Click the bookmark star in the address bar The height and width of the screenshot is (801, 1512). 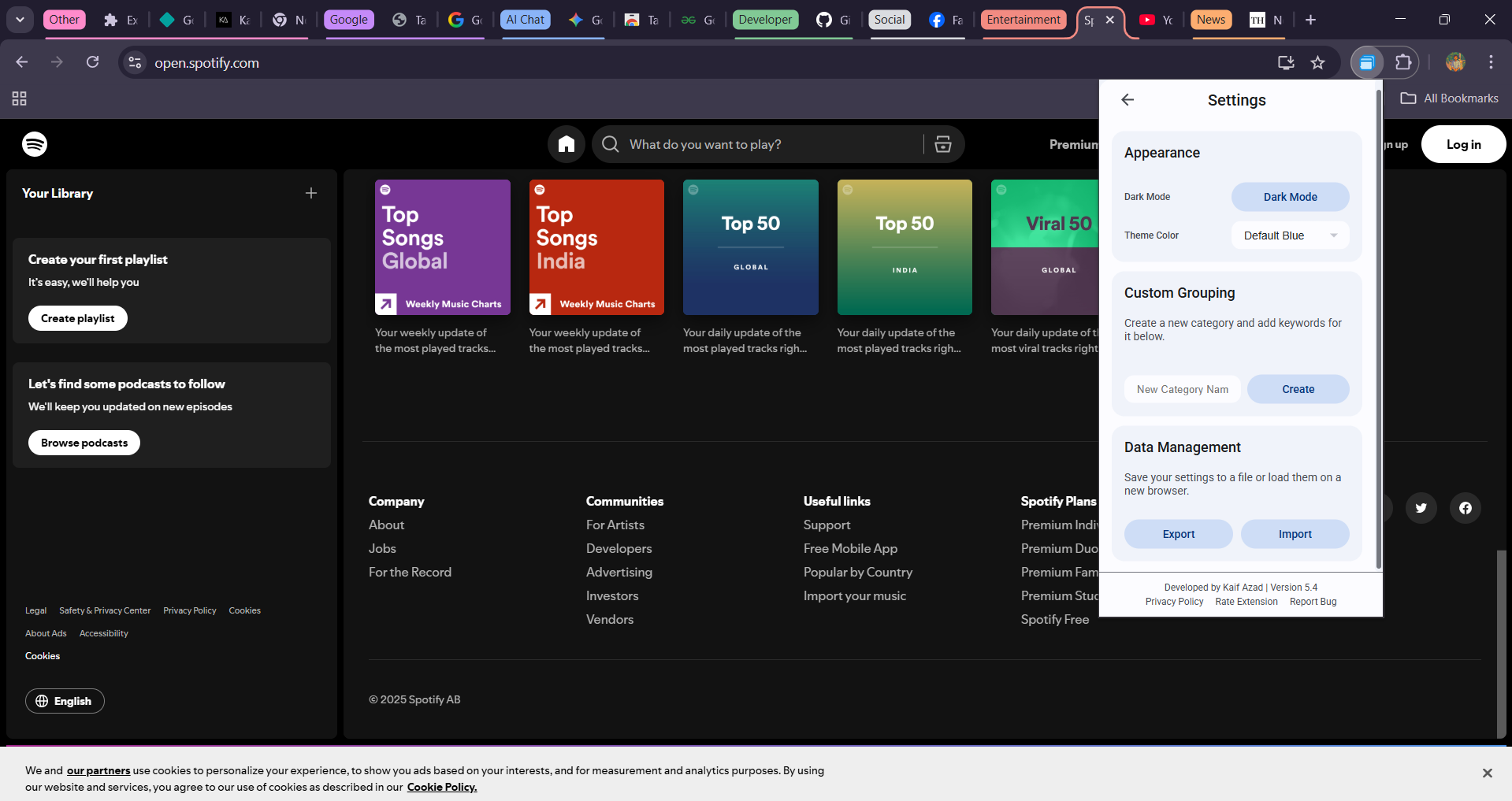tap(1318, 62)
